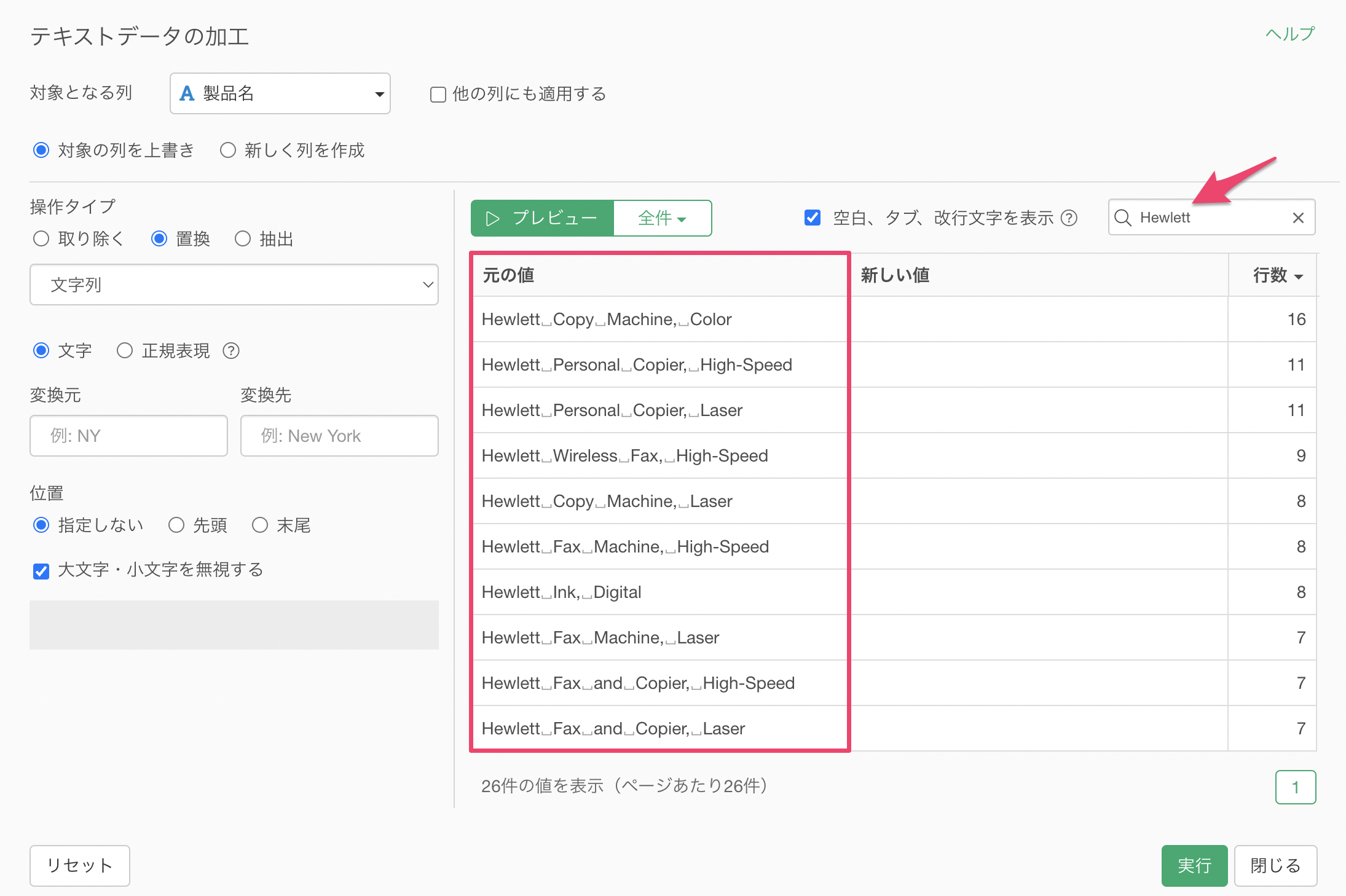
Task: Open the help tooltip for whitespace display
Action: [x=1069, y=218]
